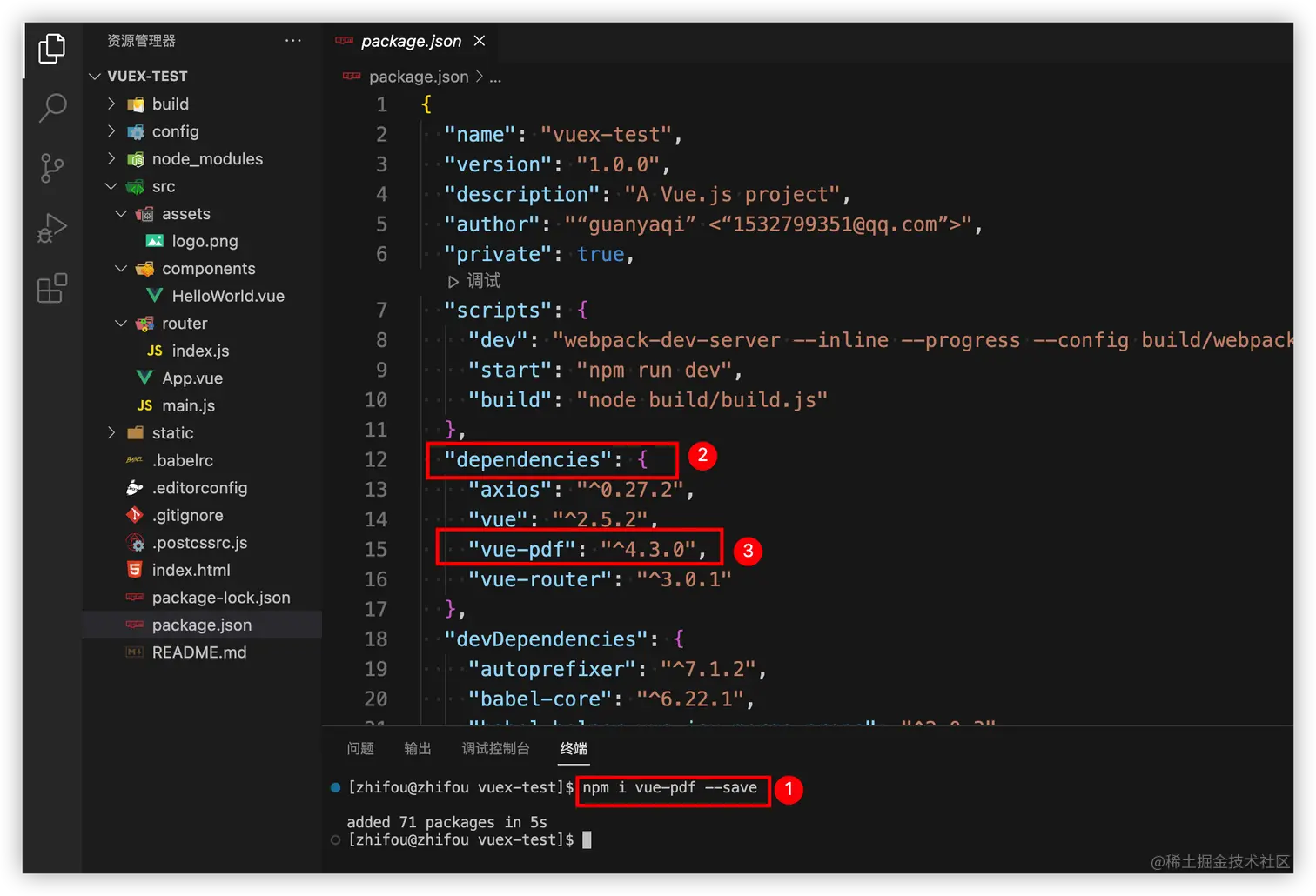Click the terminal prompt input cursor
This screenshot has width=1316, height=896.
click(x=587, y=840)
